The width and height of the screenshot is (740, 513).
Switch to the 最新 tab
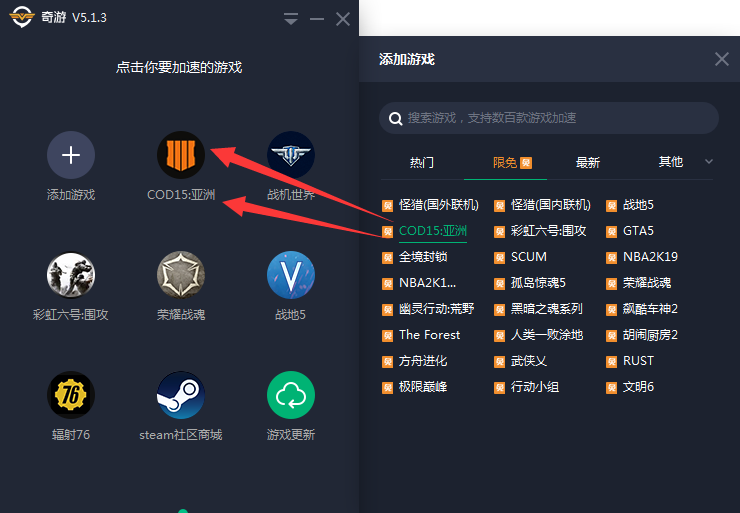click(x=588, y=162)
